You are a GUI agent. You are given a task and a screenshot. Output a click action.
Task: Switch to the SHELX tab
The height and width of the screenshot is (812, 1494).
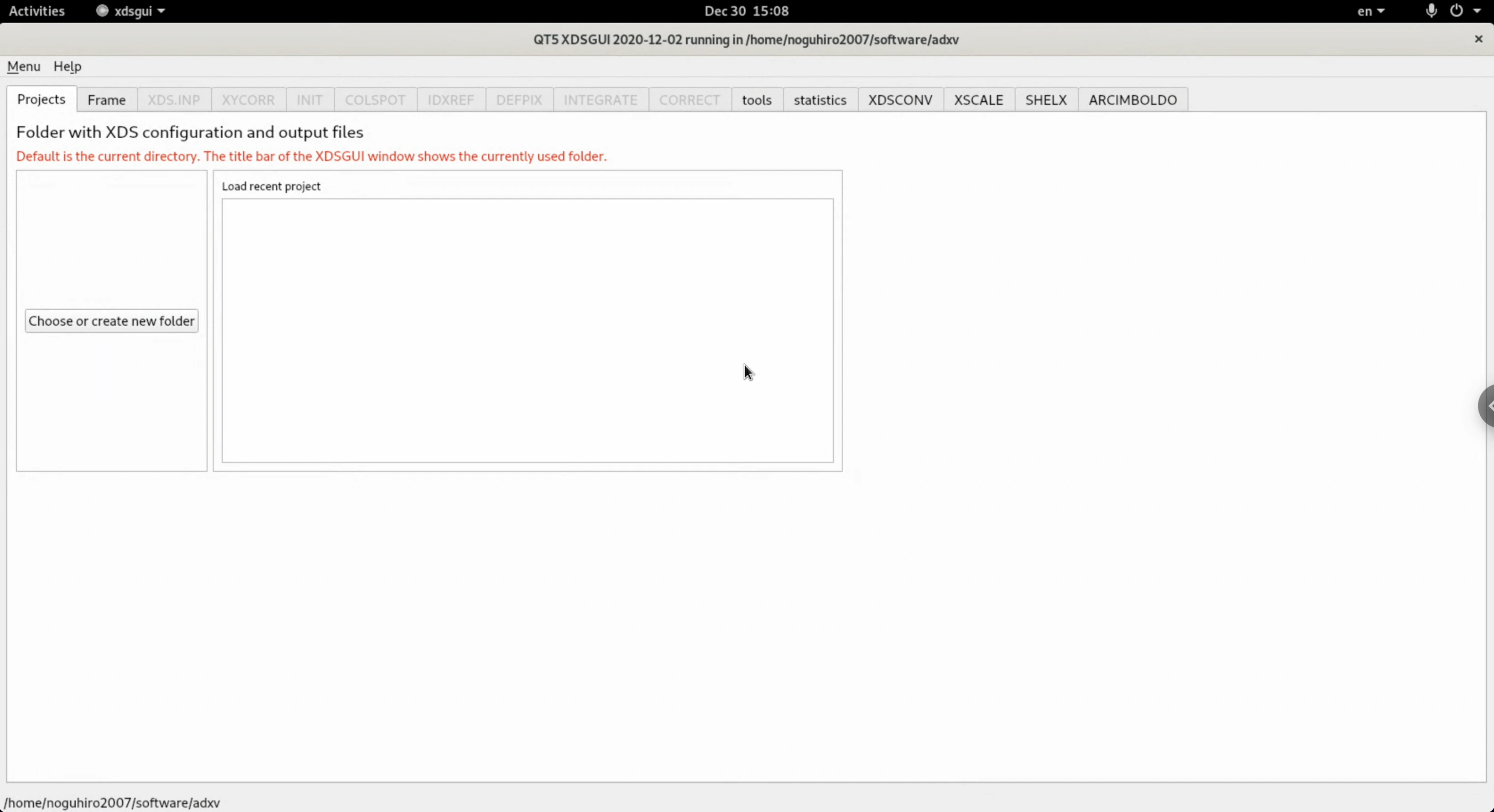click(x=1046, y=100)
